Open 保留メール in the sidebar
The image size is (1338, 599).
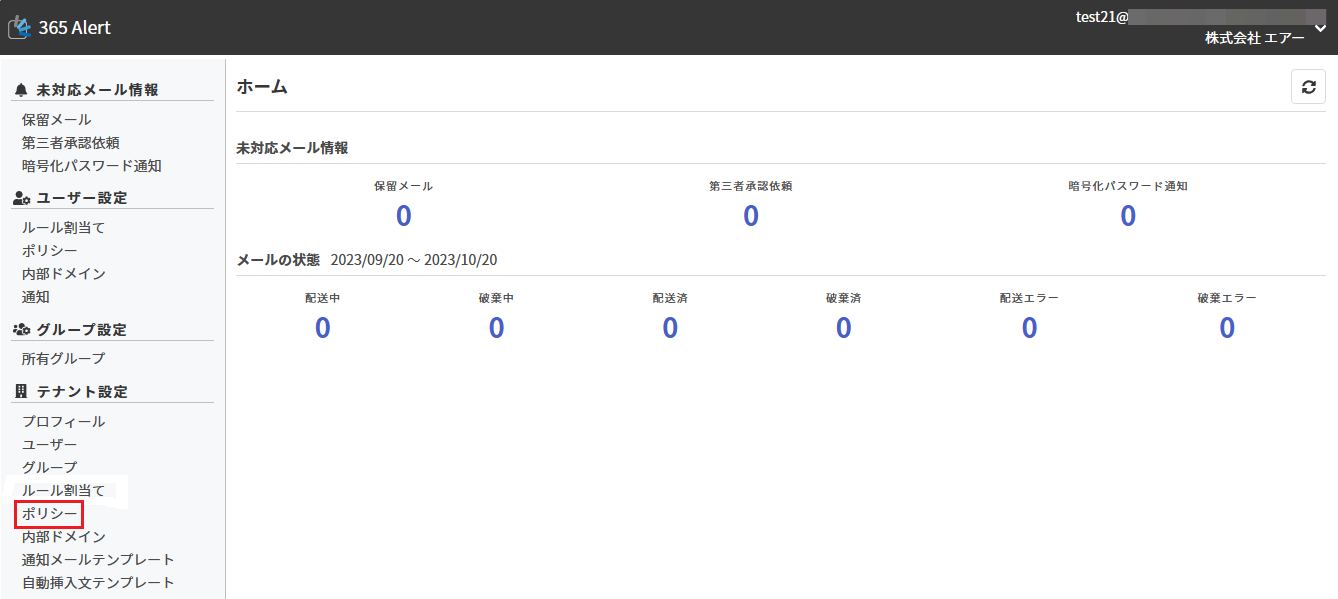(56, 120)
